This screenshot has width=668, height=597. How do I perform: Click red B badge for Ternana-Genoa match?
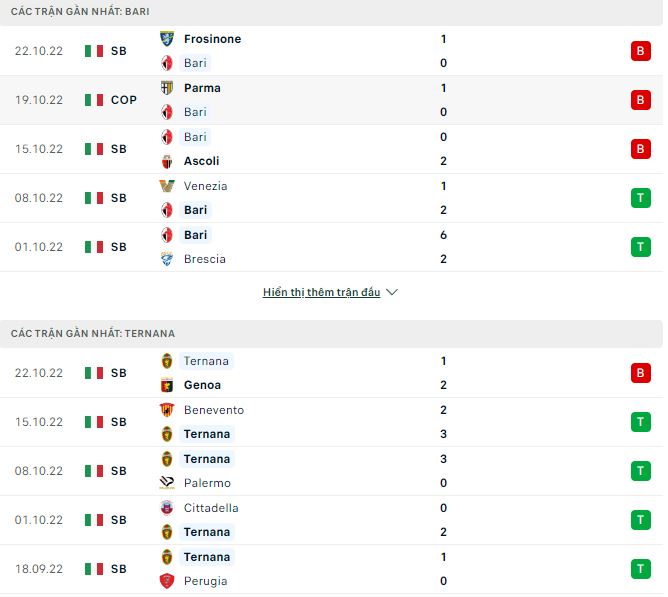[x=640, y=373]
